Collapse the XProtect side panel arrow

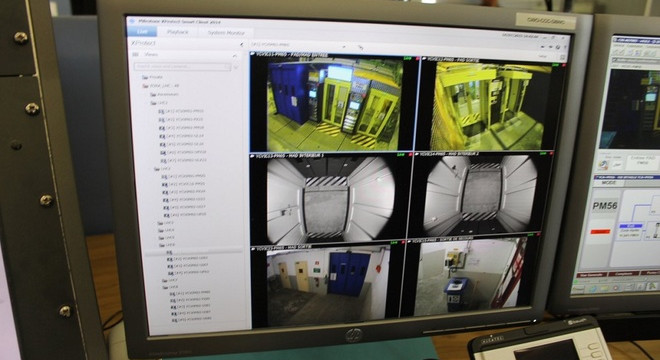pos(242,44)
